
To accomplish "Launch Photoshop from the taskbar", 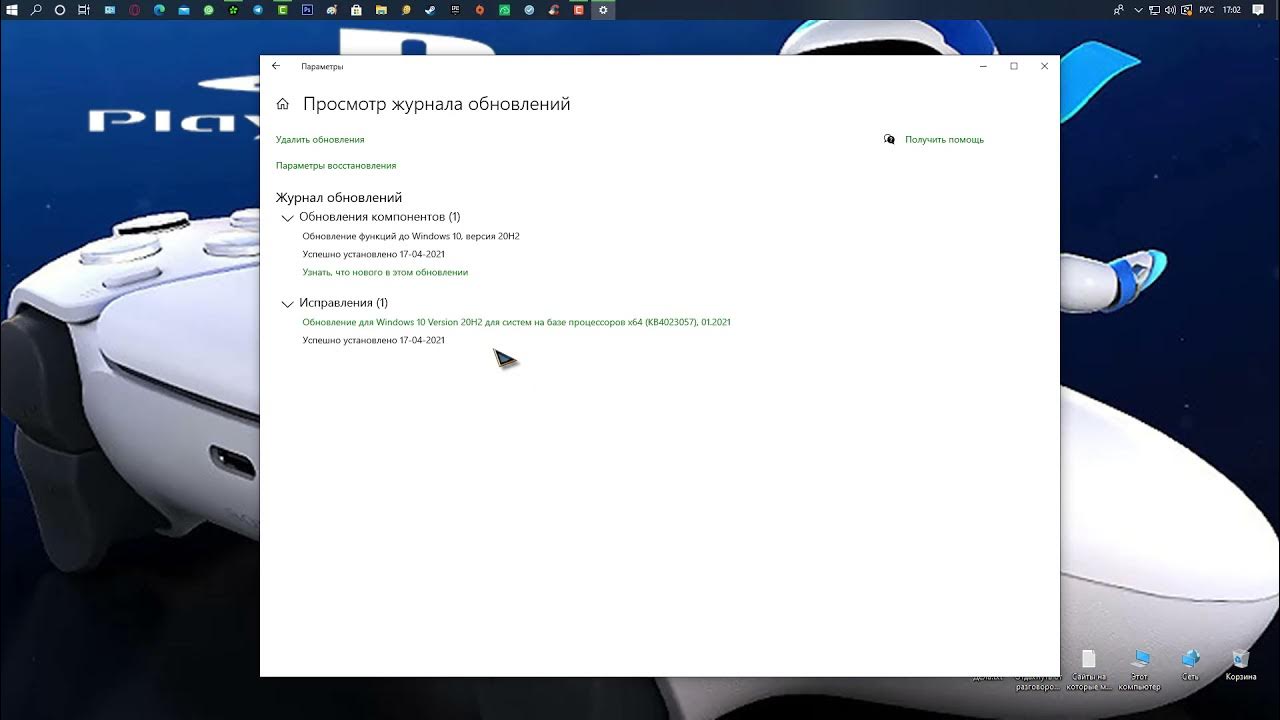I will click(x=307, y=10).
